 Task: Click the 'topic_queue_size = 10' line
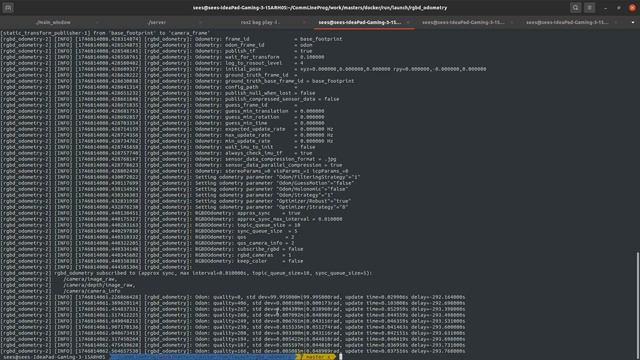point(151,225)
